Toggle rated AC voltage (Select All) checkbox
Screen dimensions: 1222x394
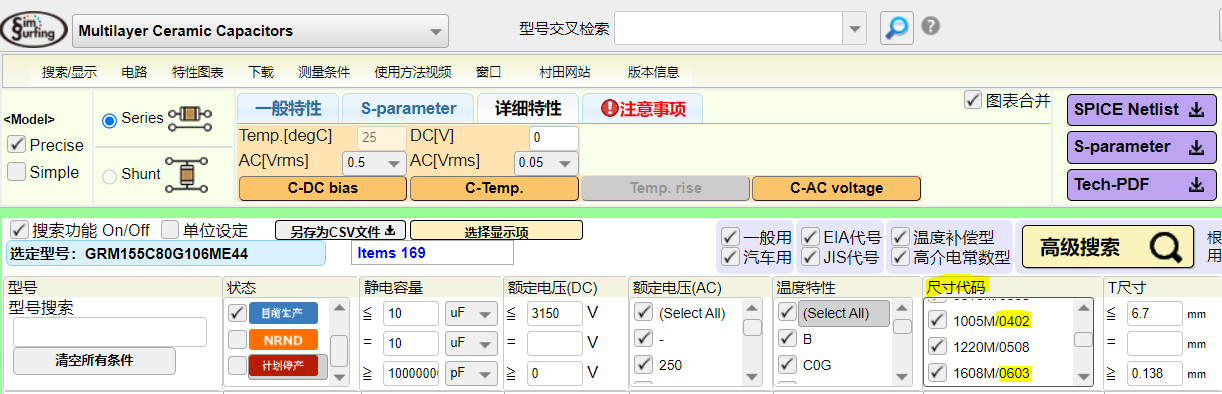[643, 313]
